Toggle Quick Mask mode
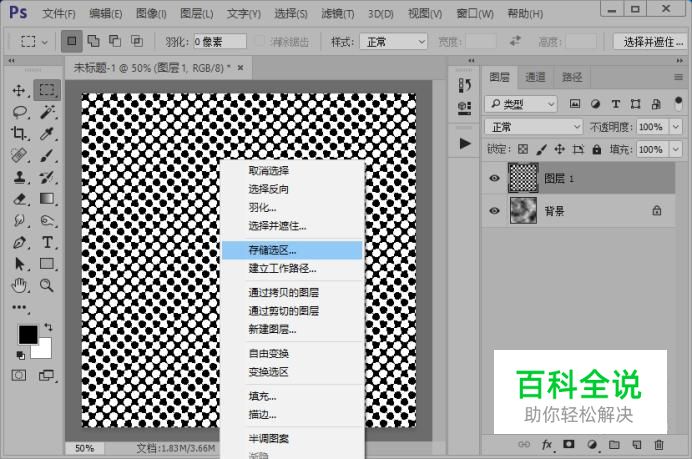The image size is (692, 459). tap(19, 376)
